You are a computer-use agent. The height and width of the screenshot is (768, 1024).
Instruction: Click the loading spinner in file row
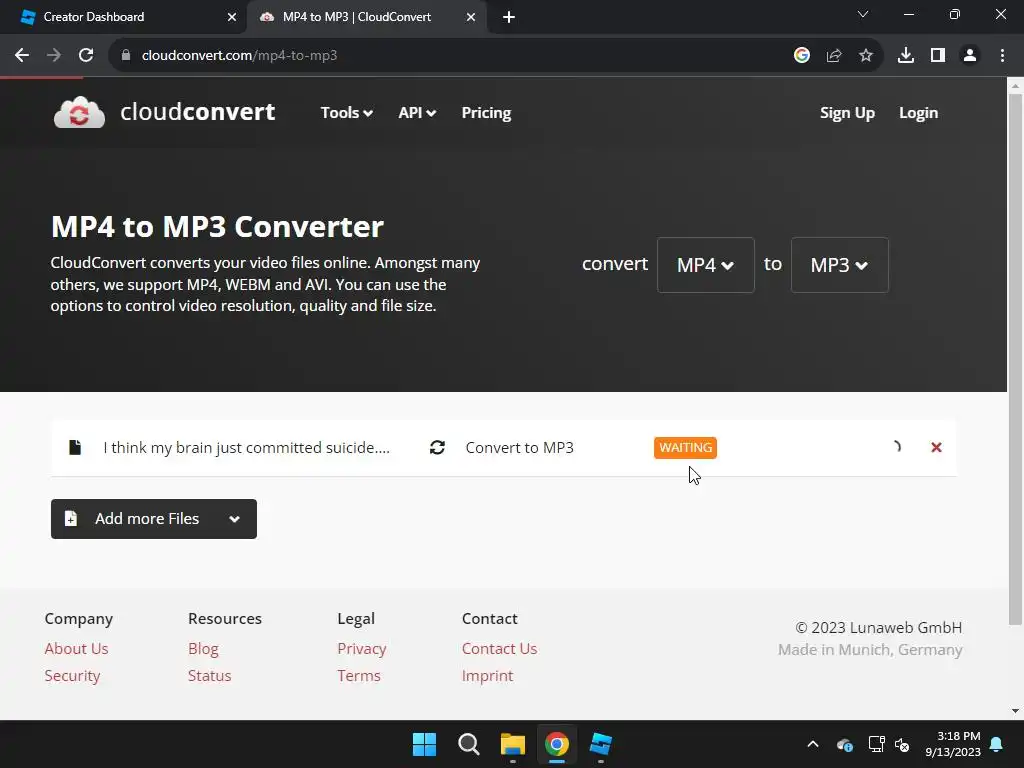896,447
